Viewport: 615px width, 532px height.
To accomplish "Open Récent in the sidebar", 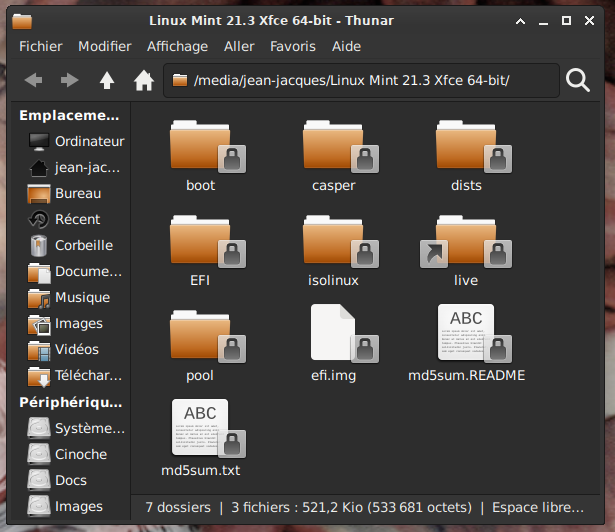I will pyautogui.click(x=65, y=219).
